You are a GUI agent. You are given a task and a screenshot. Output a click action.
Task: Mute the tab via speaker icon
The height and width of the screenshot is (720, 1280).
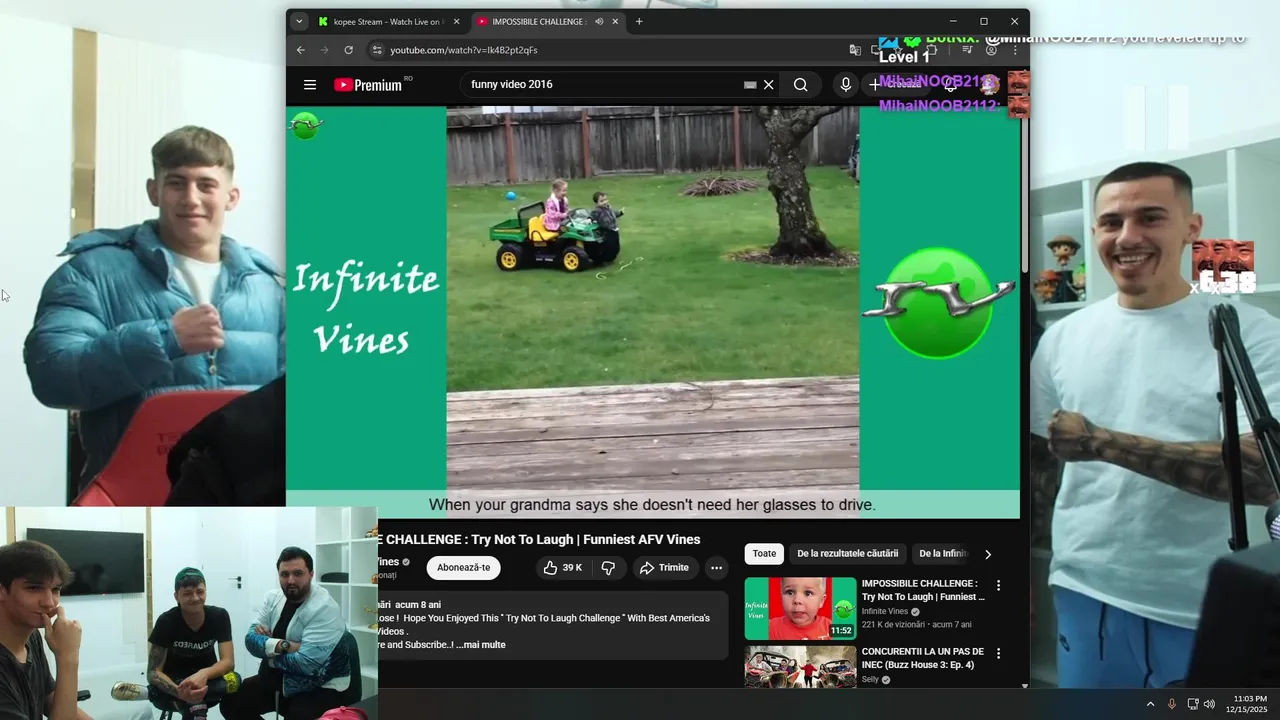click(x=599, y=21)
